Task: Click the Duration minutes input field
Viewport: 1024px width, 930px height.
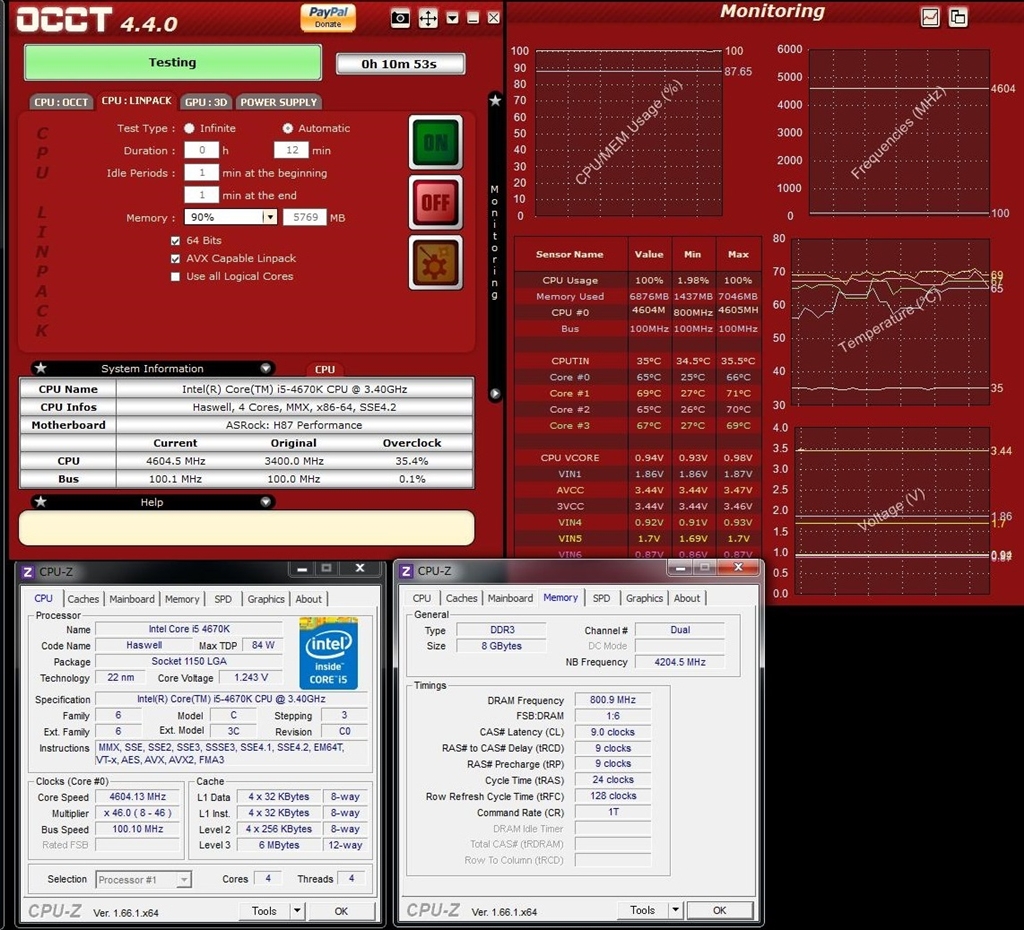Action: [x=291, y=150]
